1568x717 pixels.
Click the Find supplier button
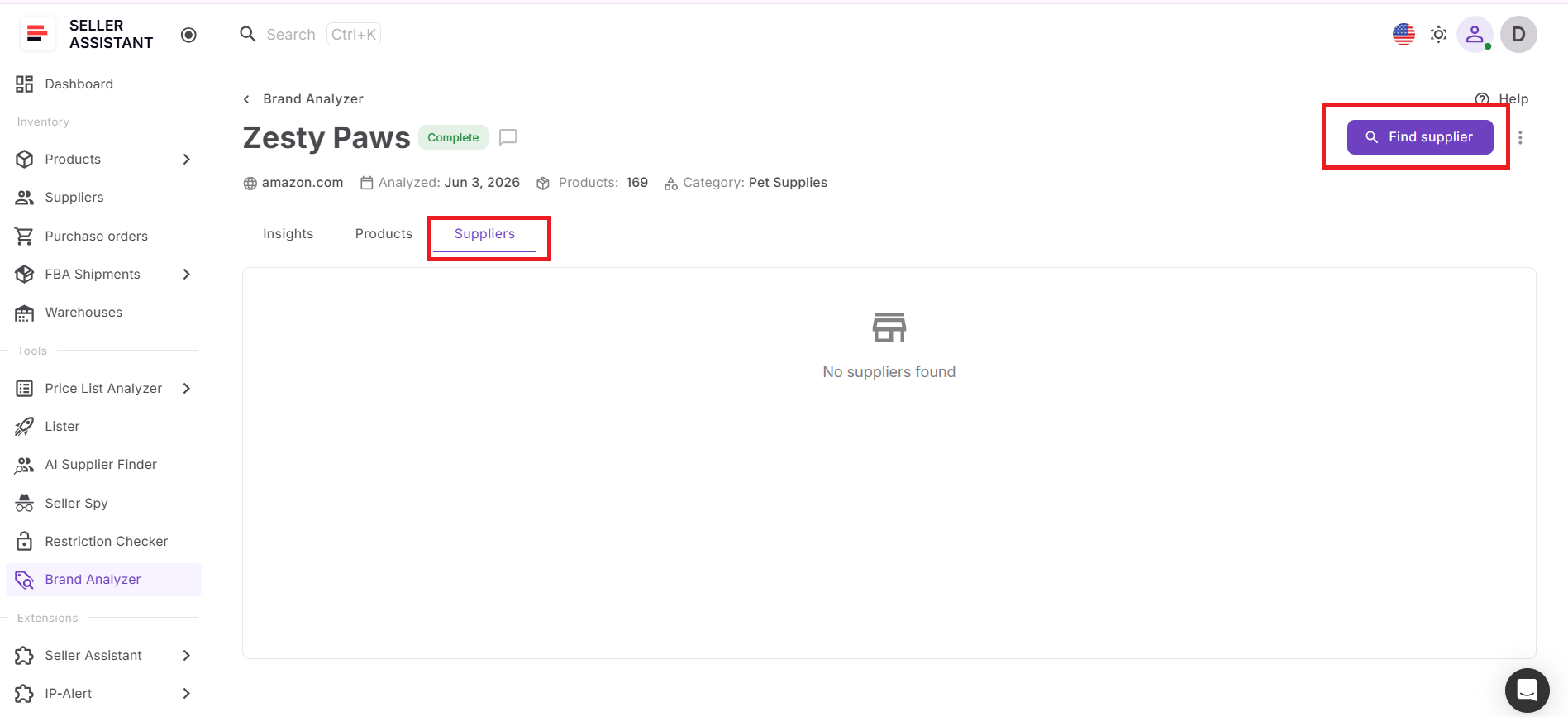1420,137
